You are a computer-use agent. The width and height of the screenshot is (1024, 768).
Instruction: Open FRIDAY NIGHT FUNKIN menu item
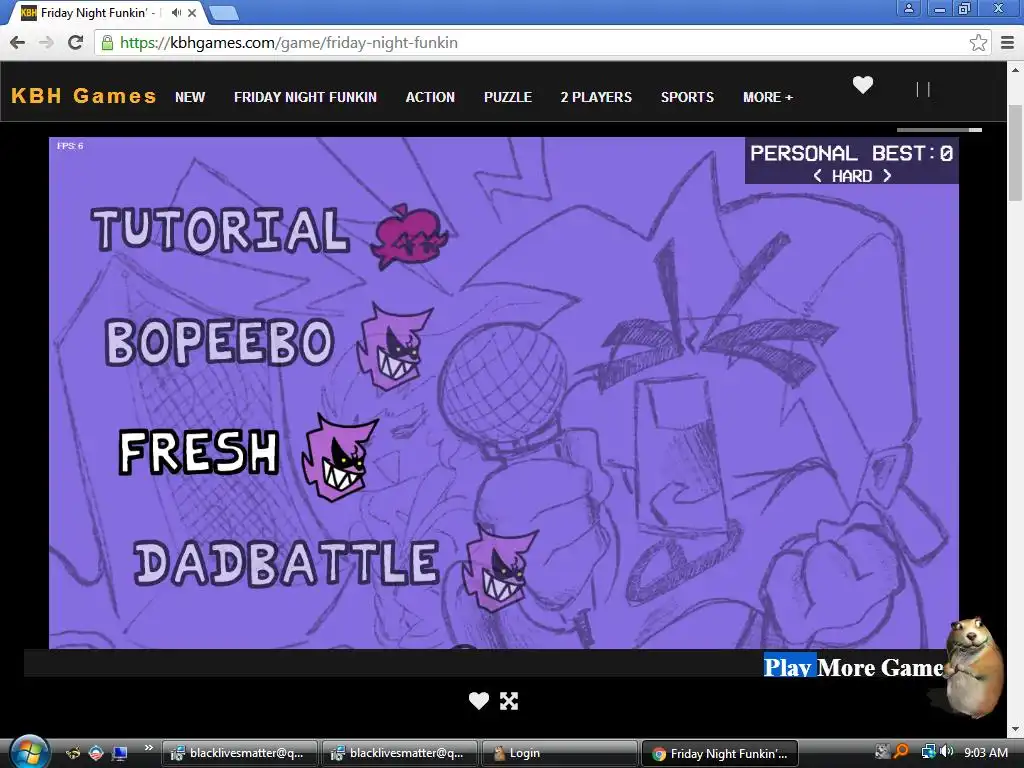(306, 97)
